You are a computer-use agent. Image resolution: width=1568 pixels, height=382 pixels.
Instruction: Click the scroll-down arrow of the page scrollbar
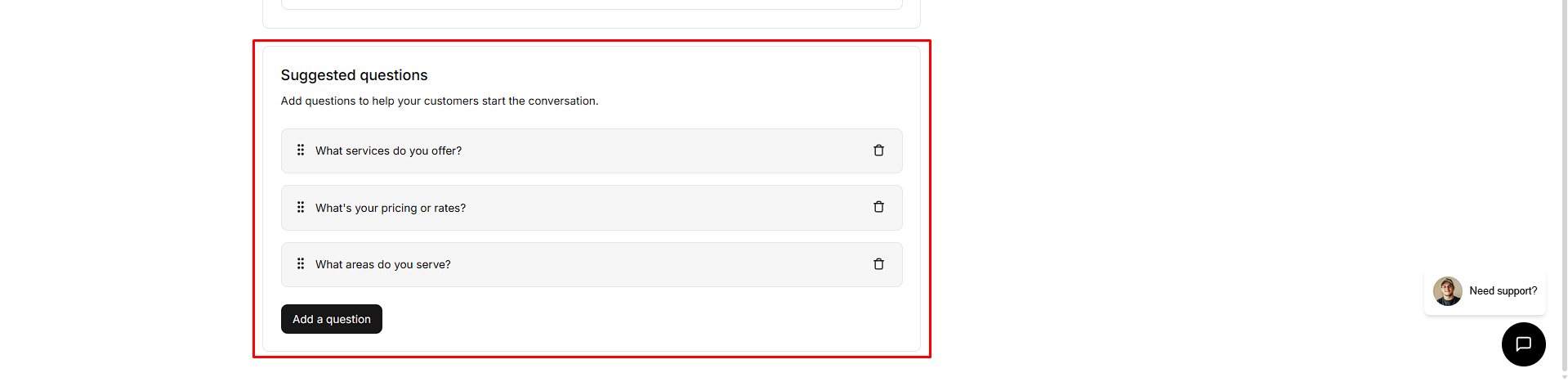1564,377
